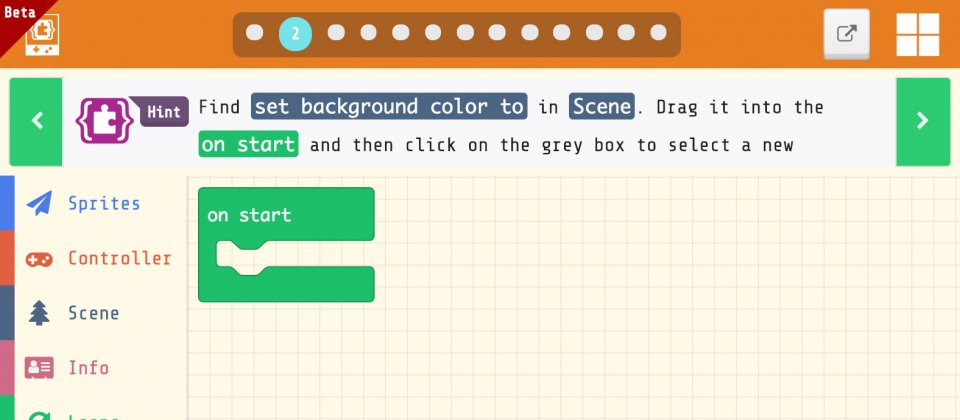Open the Sprites category label

point(104,203)
